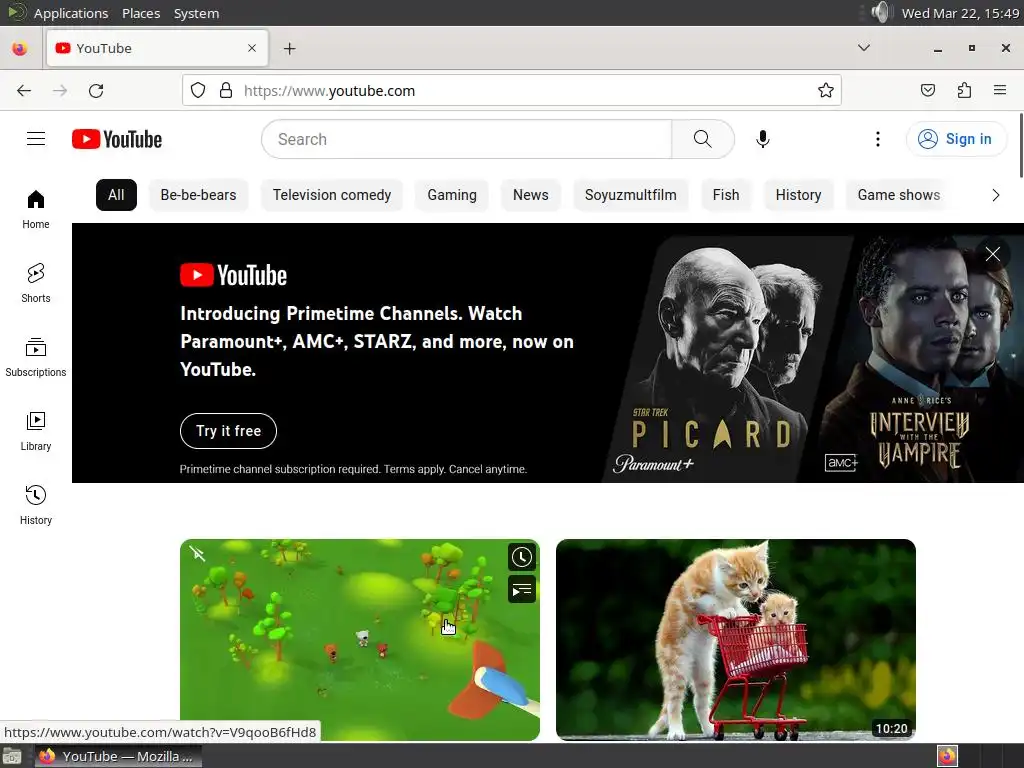Open the kitten shopping cart video thumbnail
Screen dimensions: 1024x768
point(735,639)
